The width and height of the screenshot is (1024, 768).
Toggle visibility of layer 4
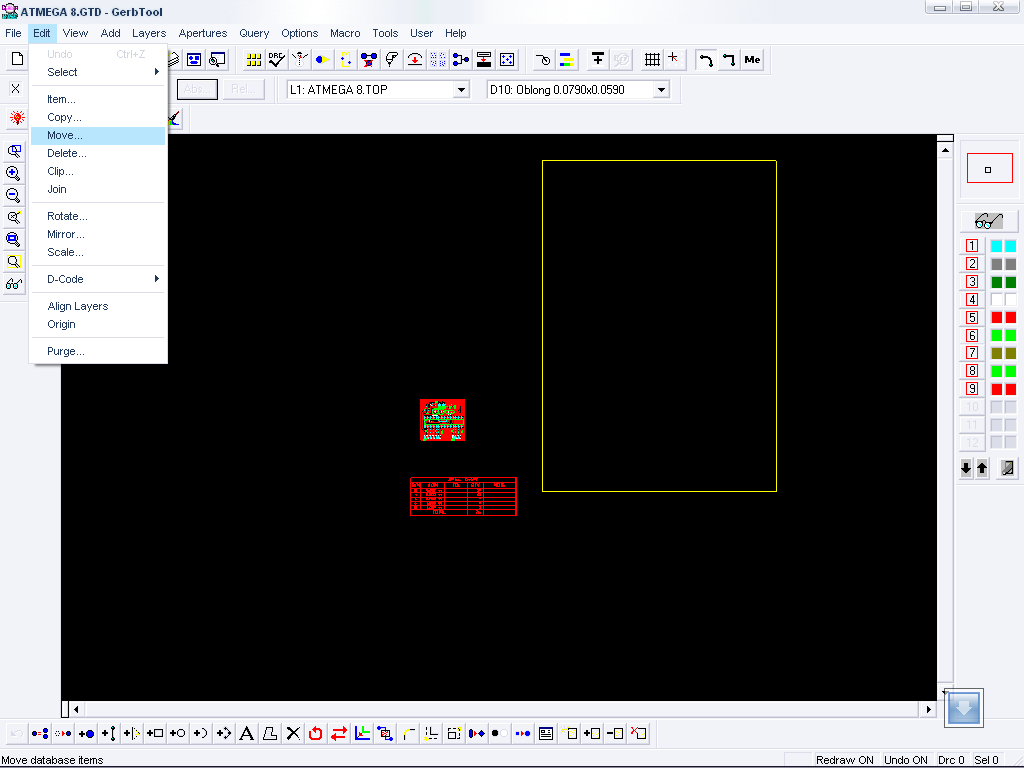[972, 299]
